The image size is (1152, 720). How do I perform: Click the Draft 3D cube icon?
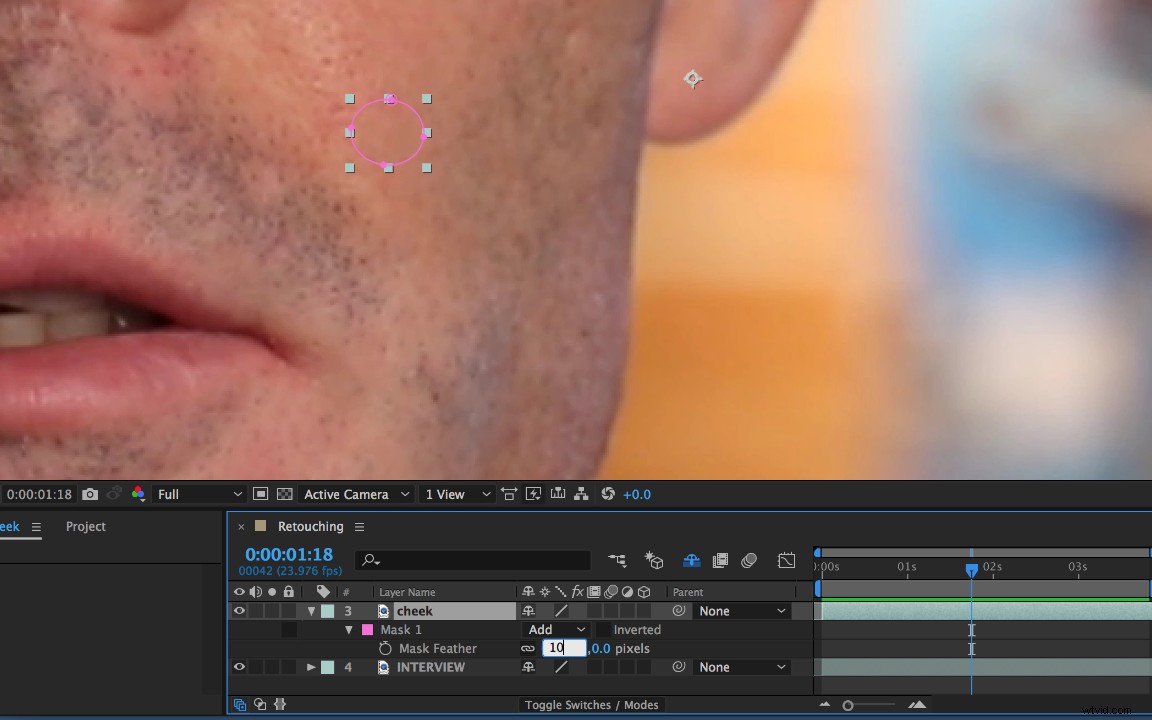(x=654, y=561)
